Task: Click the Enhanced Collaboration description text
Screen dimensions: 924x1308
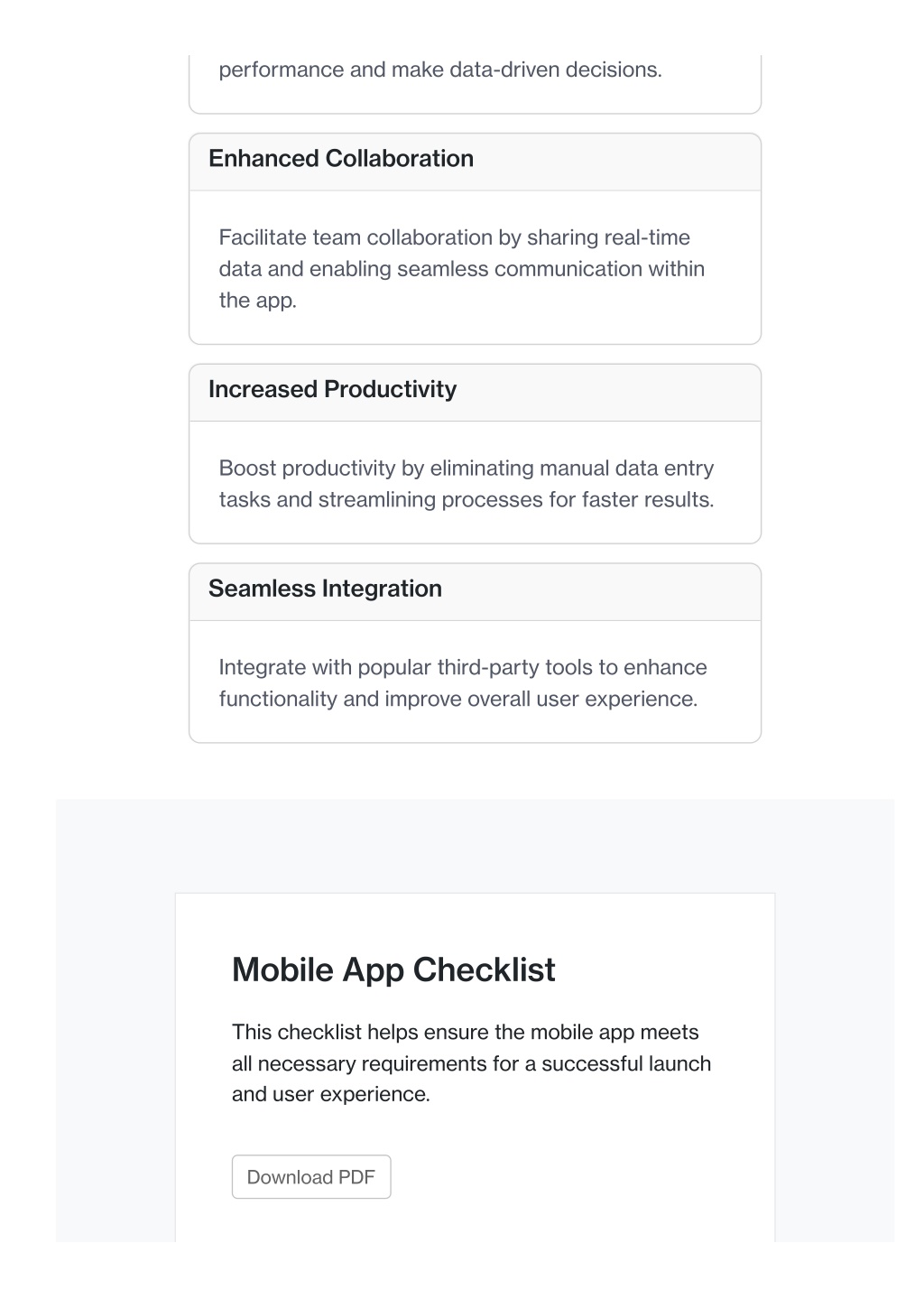Action: 462,269
